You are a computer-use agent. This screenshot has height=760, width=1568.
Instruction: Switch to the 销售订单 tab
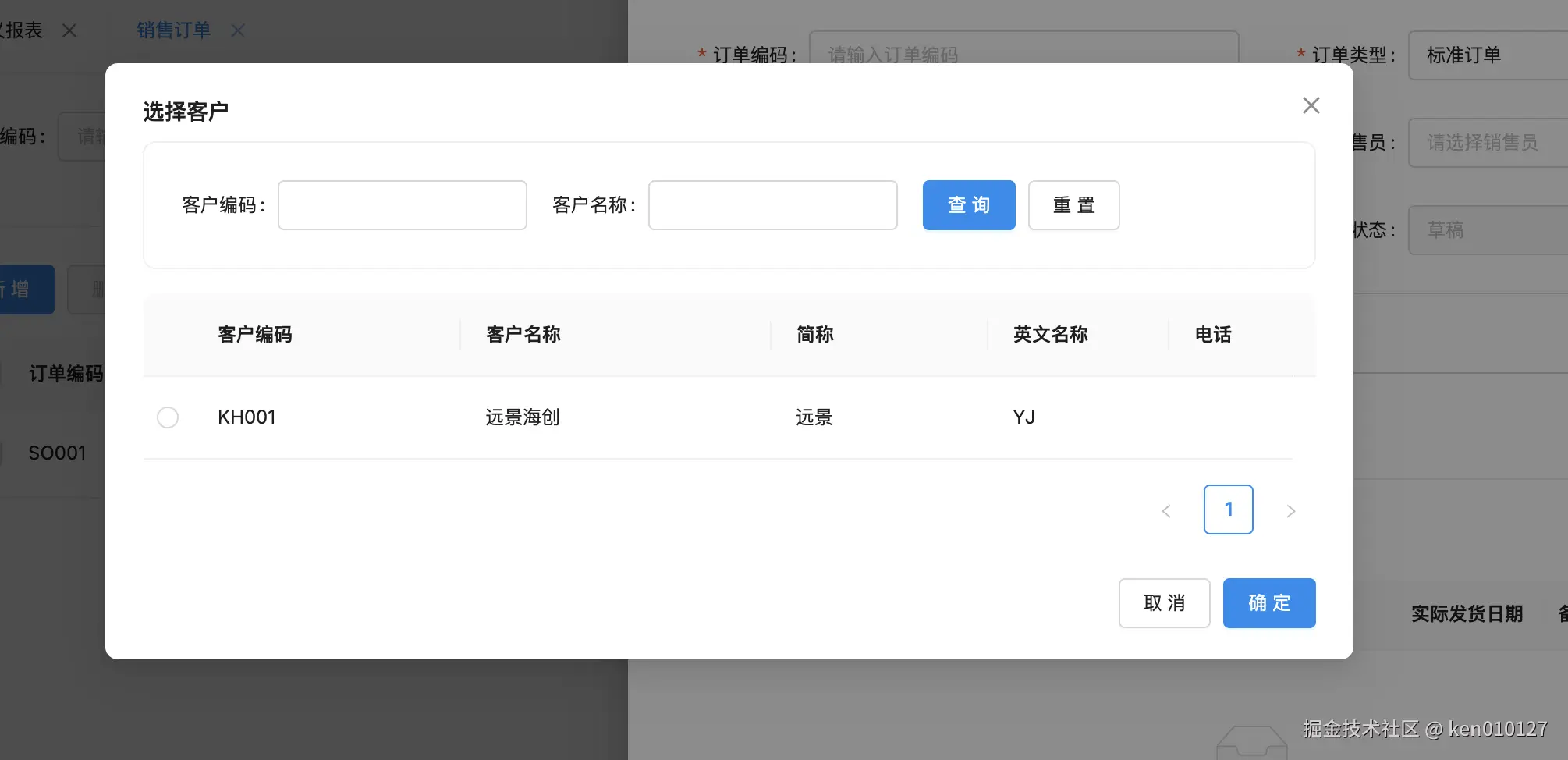173,30
